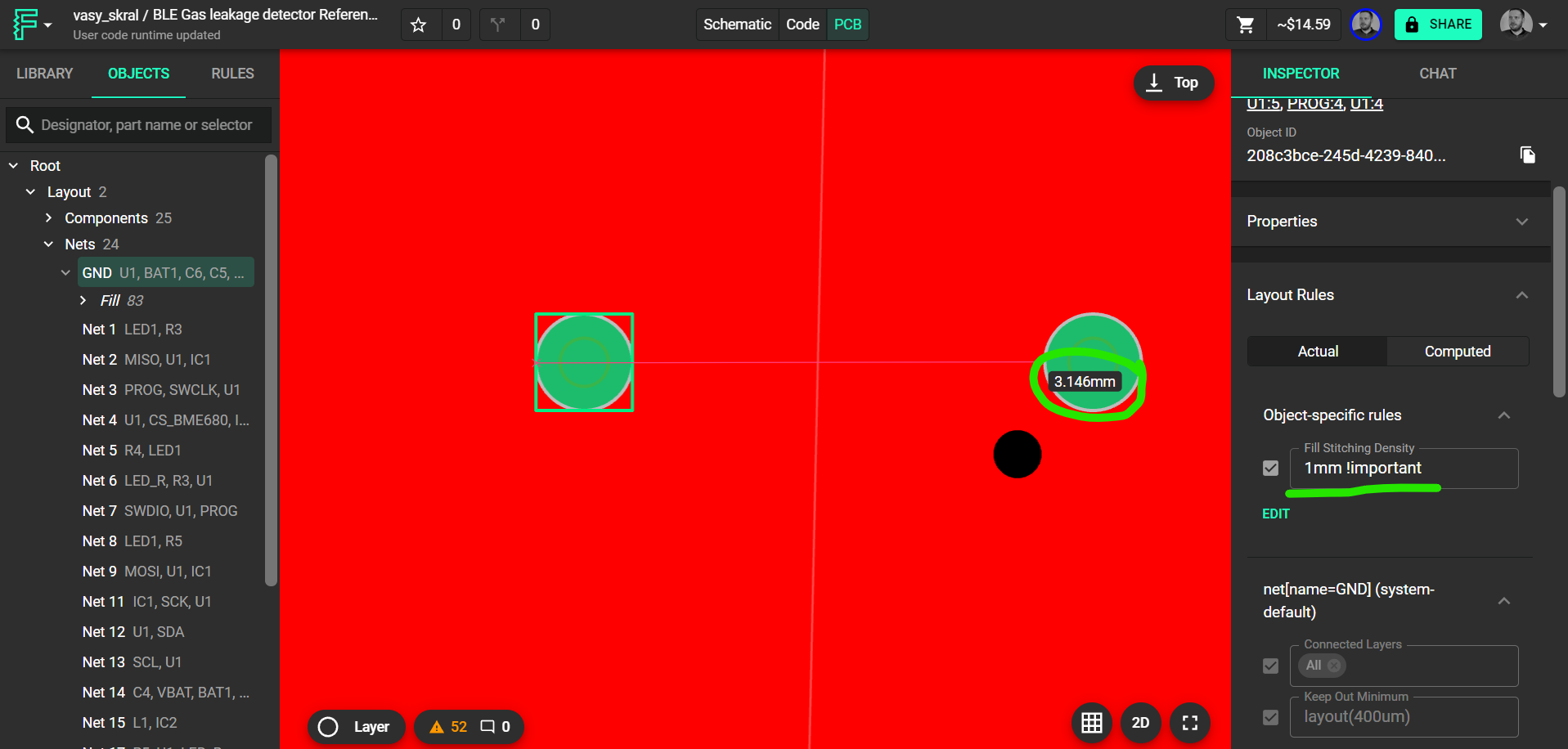
Task: Open the Flux logo main menu
Action: [x=31, y=25]
